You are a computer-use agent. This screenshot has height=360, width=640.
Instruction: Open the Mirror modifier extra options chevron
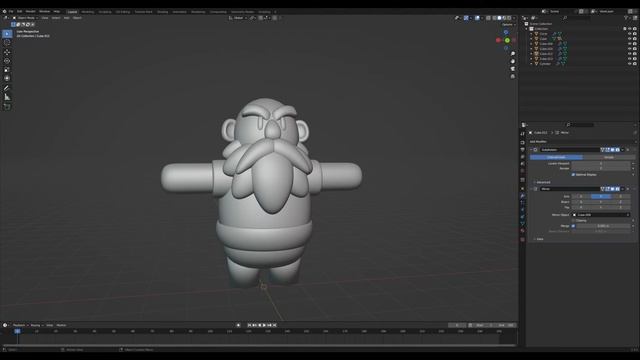[x=622, y=189]
